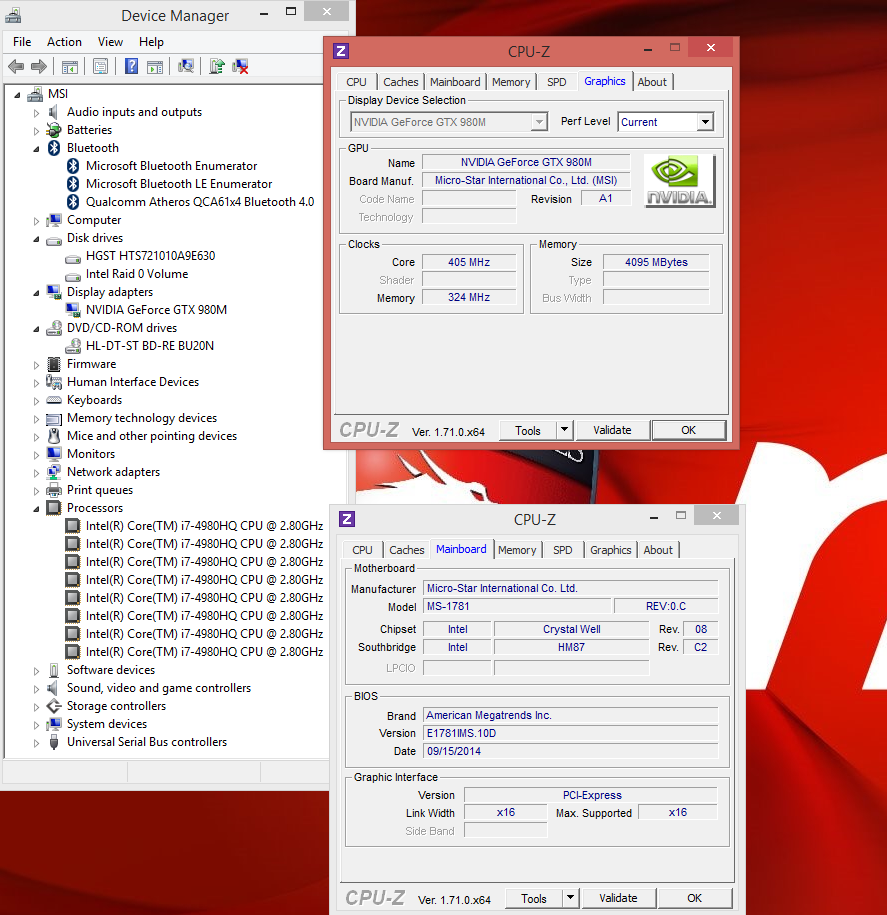
Task: Switch to Memory tab in the Mainboard CPU-Z window
Action: click(x=517, y=550)
